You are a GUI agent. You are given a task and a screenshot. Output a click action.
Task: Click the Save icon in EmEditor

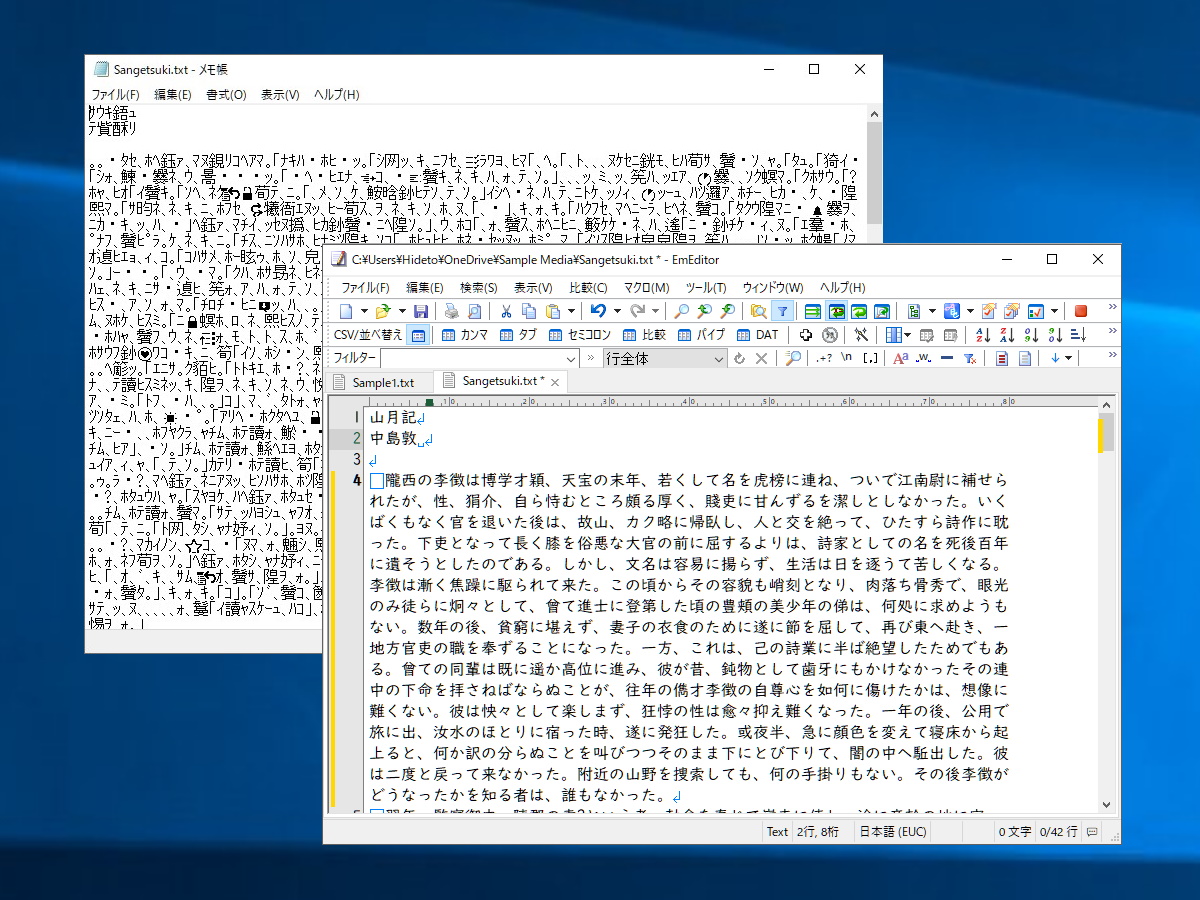pyautogui.click(x=420, y=311)
